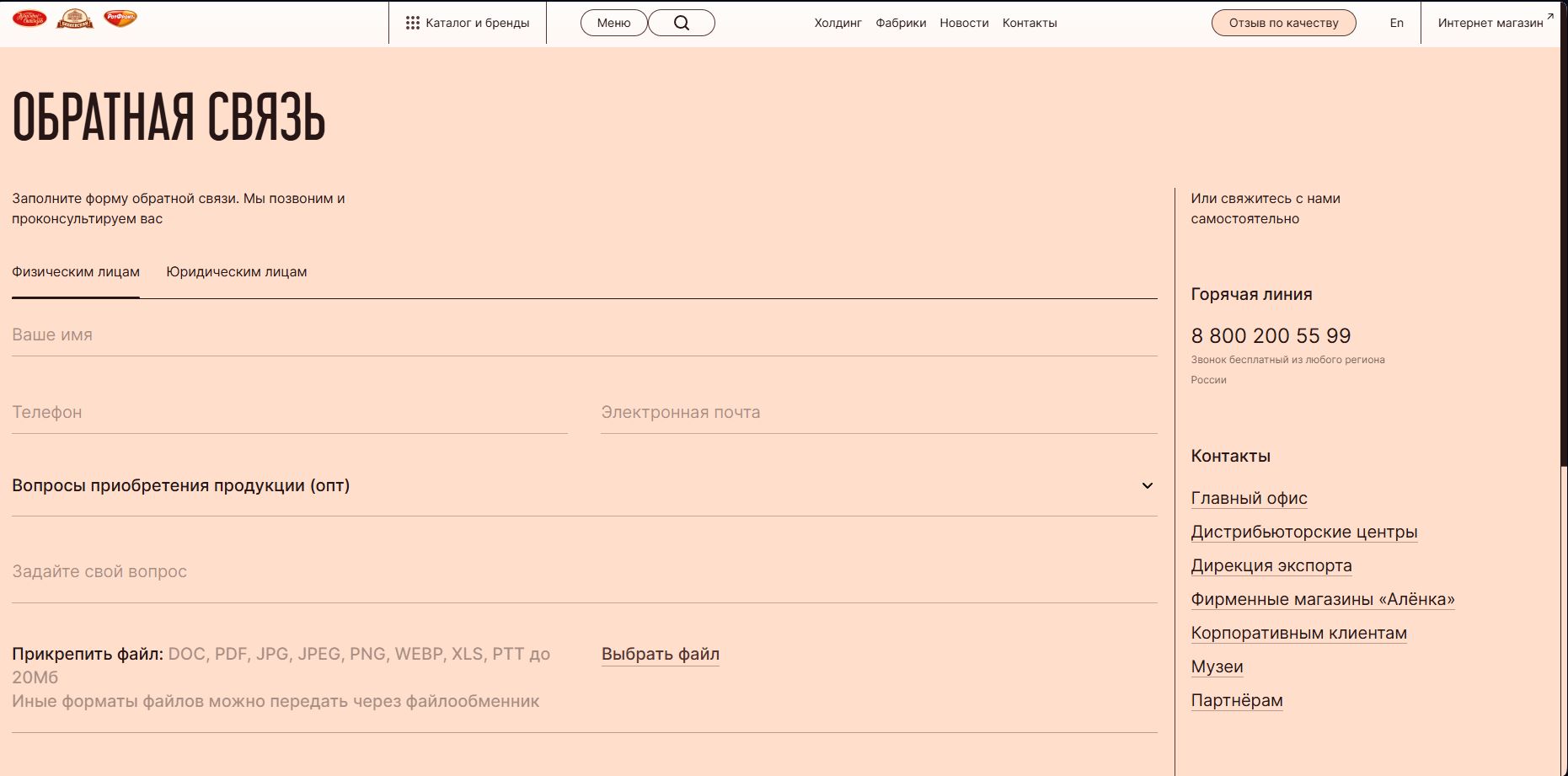Image resolution: width=1568 pixels, height=776 pixels.
Task: Open Музеи link
Action: (x=1217, y=667)
